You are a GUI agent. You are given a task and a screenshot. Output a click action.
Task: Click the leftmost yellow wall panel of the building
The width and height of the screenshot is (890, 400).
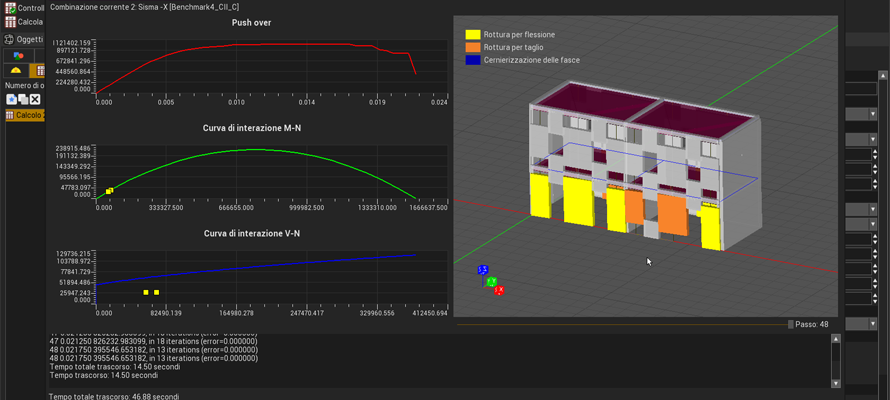(x=540, y=196)
